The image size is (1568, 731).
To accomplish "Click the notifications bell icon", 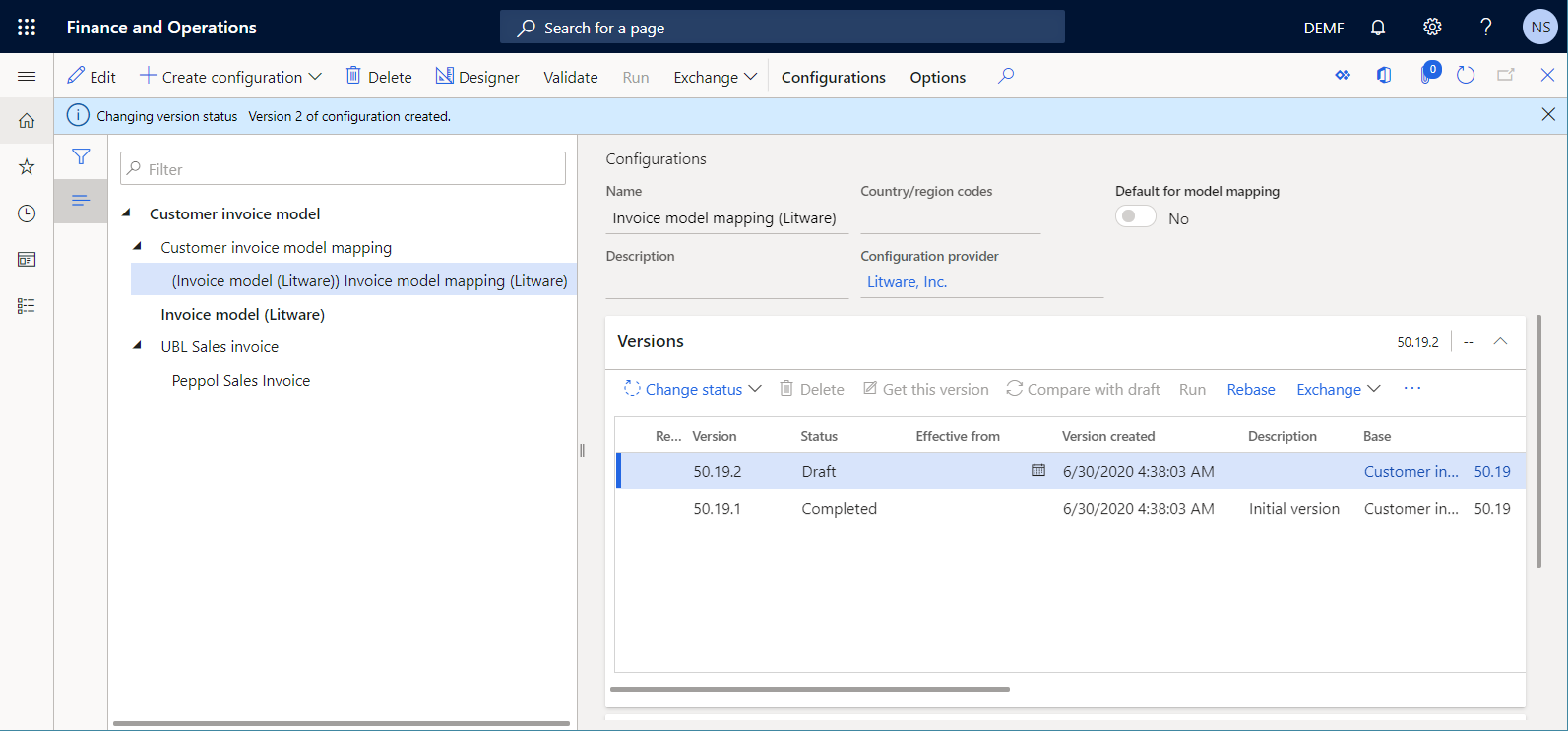I will (1378, 27).
